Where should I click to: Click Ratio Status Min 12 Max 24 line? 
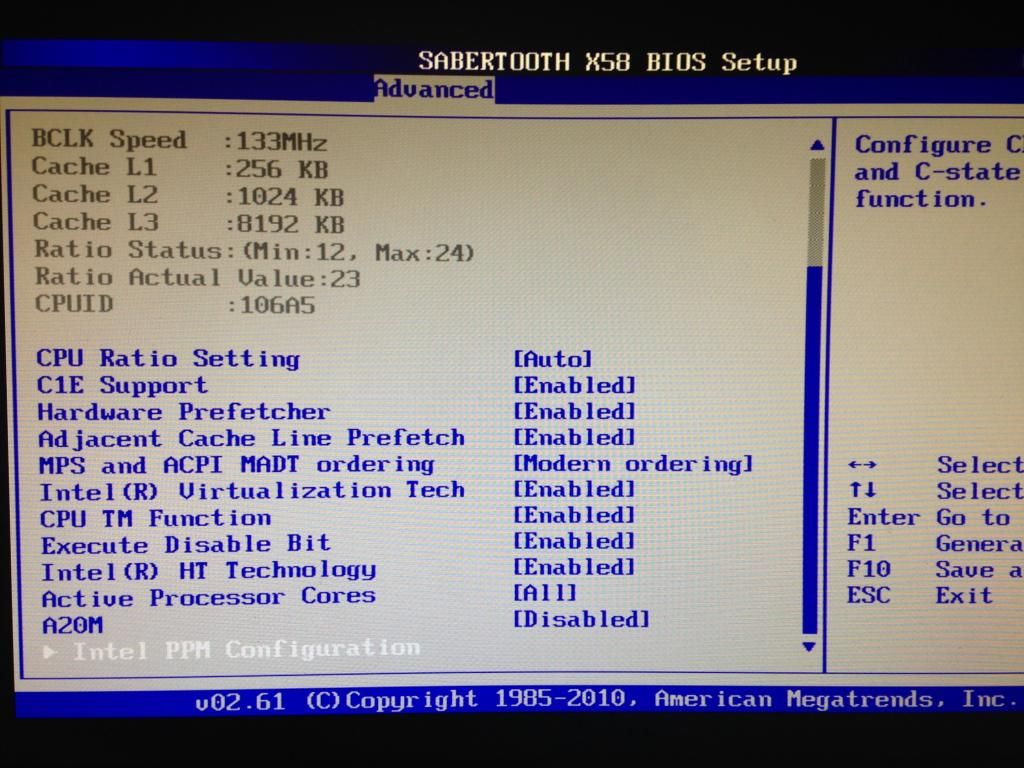pyautogui.click(x=255, y=251)
